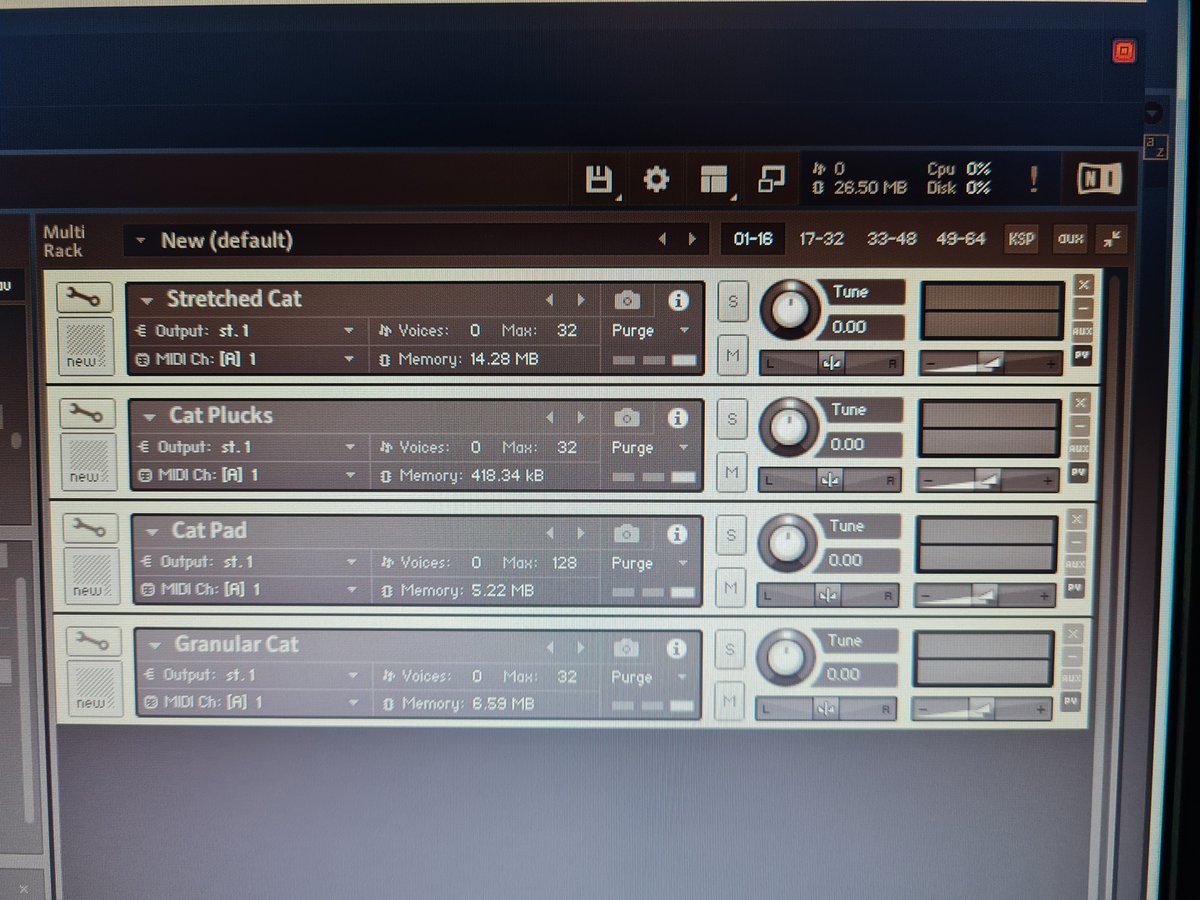
Task: Select instrument page 49-64
Action: pyautogui.click(x=960, y=239)
